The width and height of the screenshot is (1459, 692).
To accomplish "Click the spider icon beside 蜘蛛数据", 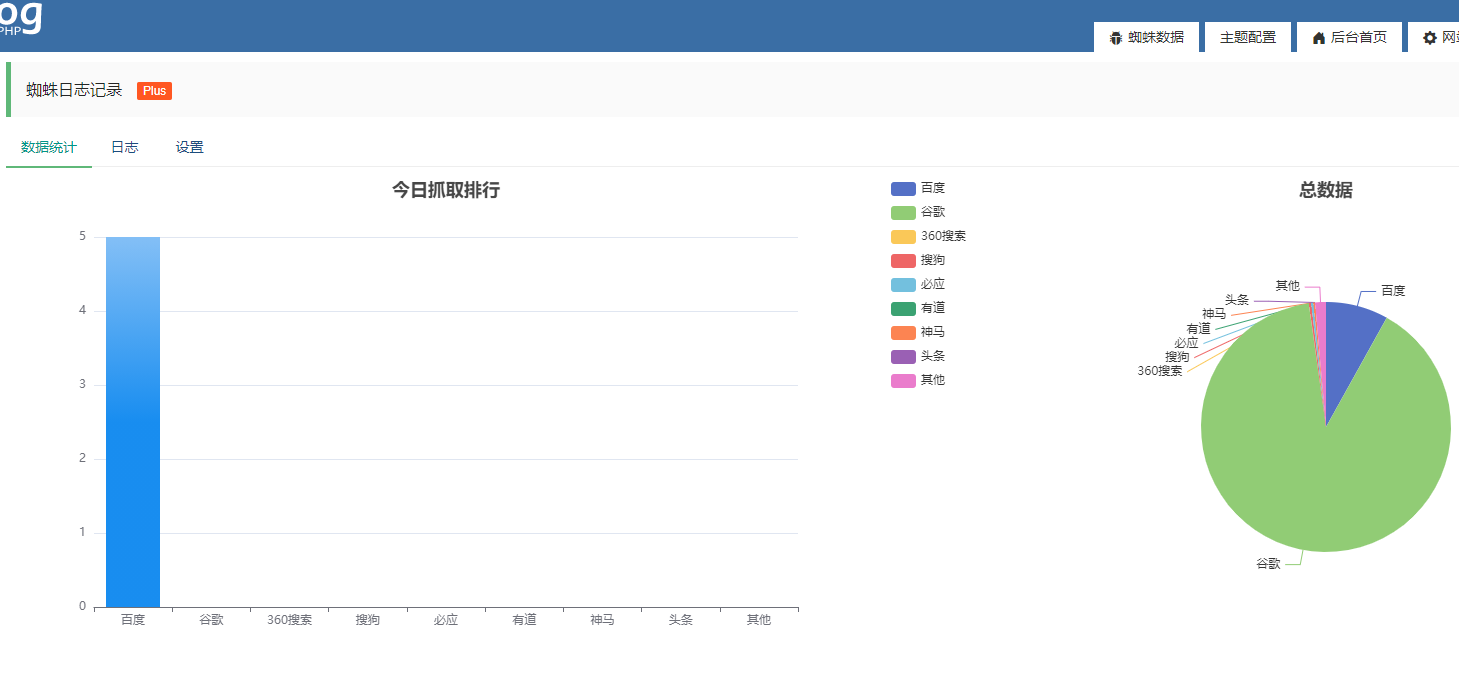I will pos(1116,38).
